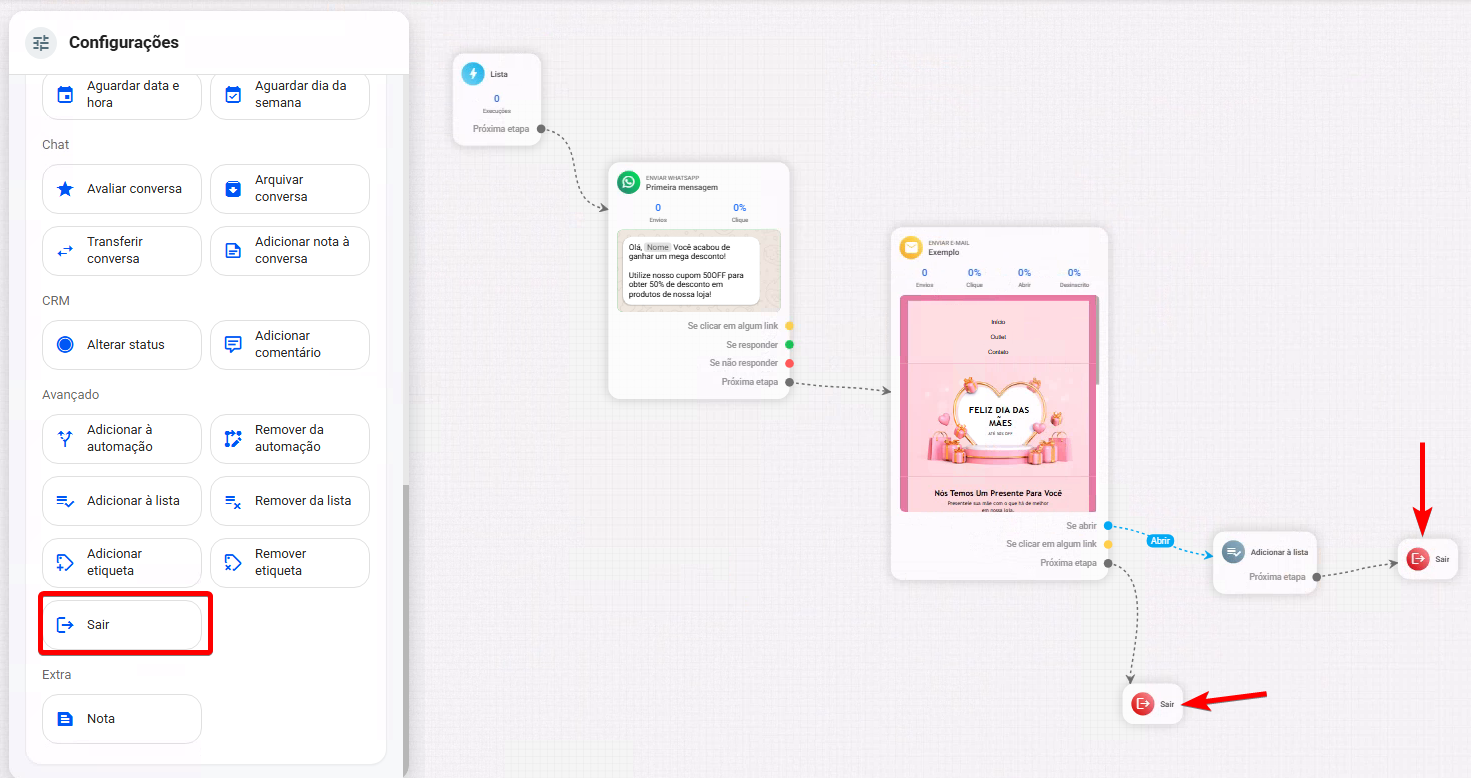Screen dimensions: 1471x778
Task: Click the Transferir conversa button label
Action: [115, 250]
